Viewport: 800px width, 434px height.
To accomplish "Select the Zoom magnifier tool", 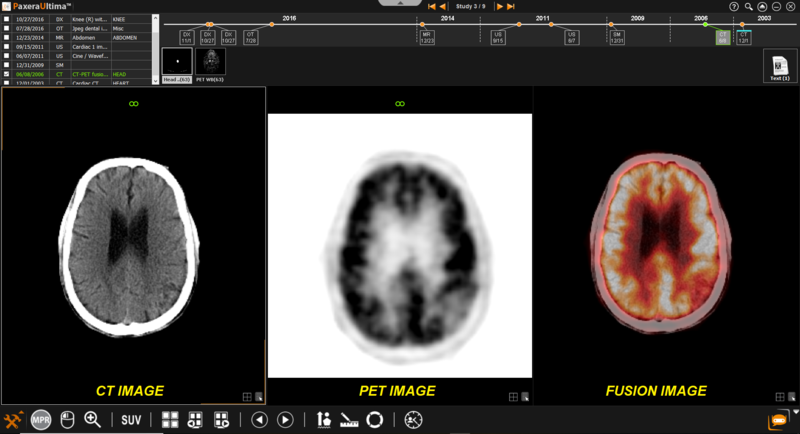I will [x=93, y=420].
